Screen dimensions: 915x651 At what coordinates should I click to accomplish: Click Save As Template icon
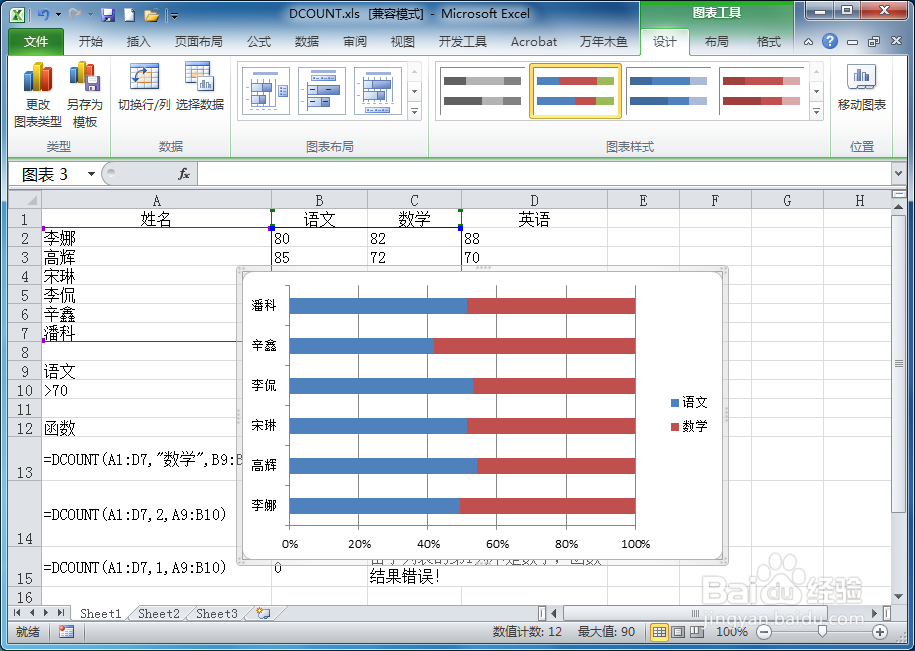point(84,90)
